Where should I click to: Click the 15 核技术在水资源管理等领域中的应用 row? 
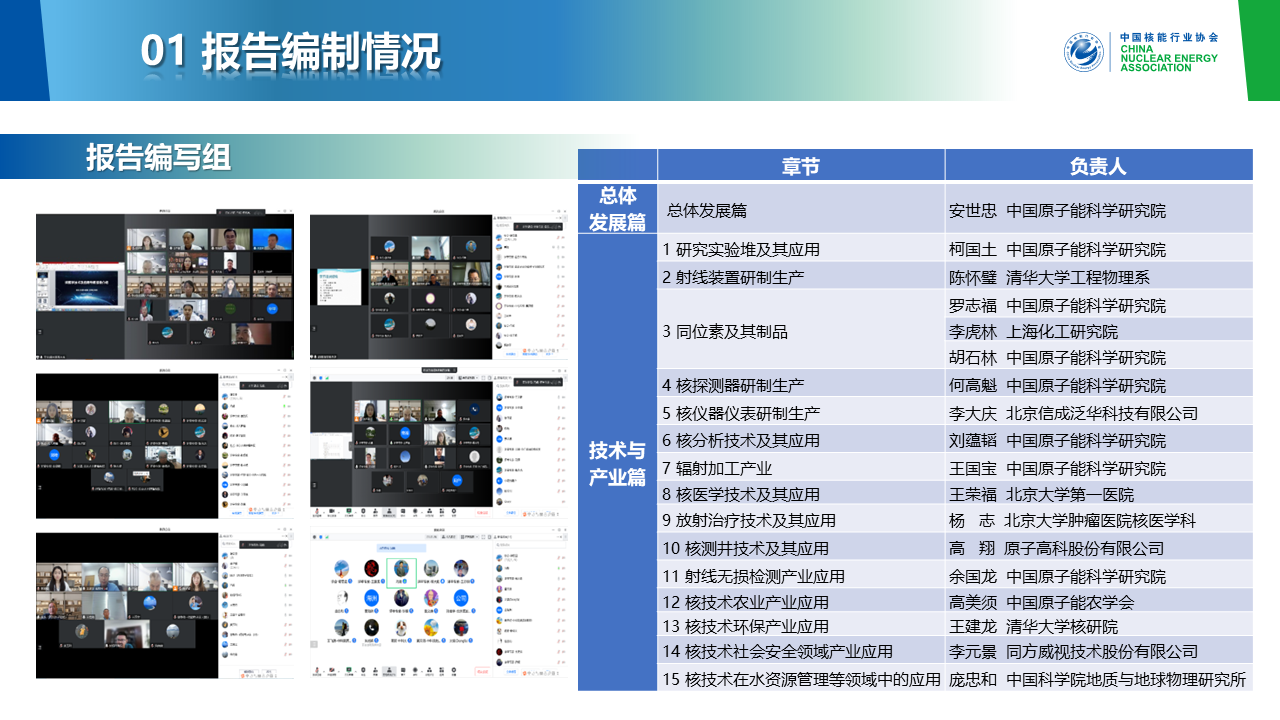tap(801, 679)
